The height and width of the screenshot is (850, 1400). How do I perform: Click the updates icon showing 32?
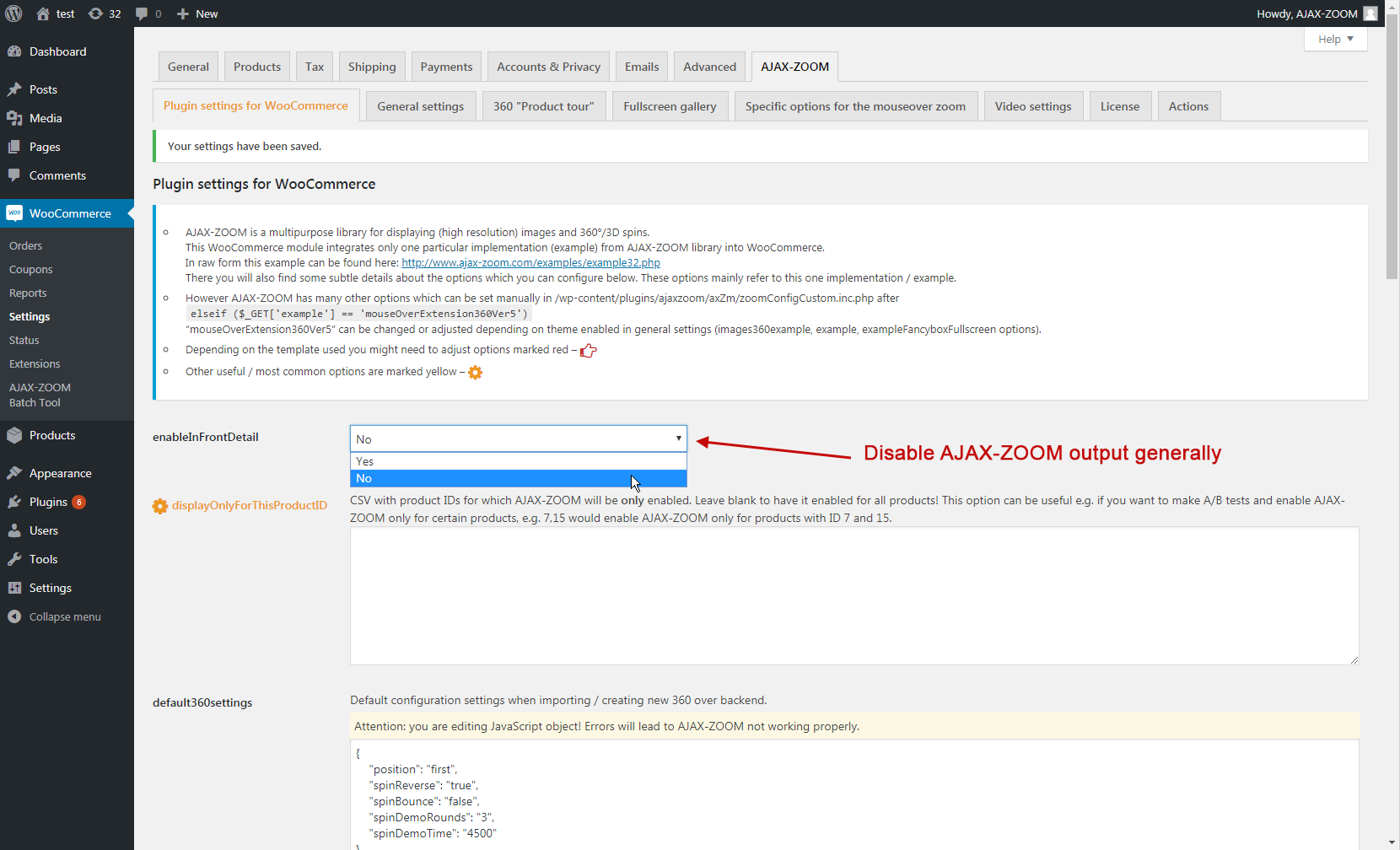tap(95, 13)
